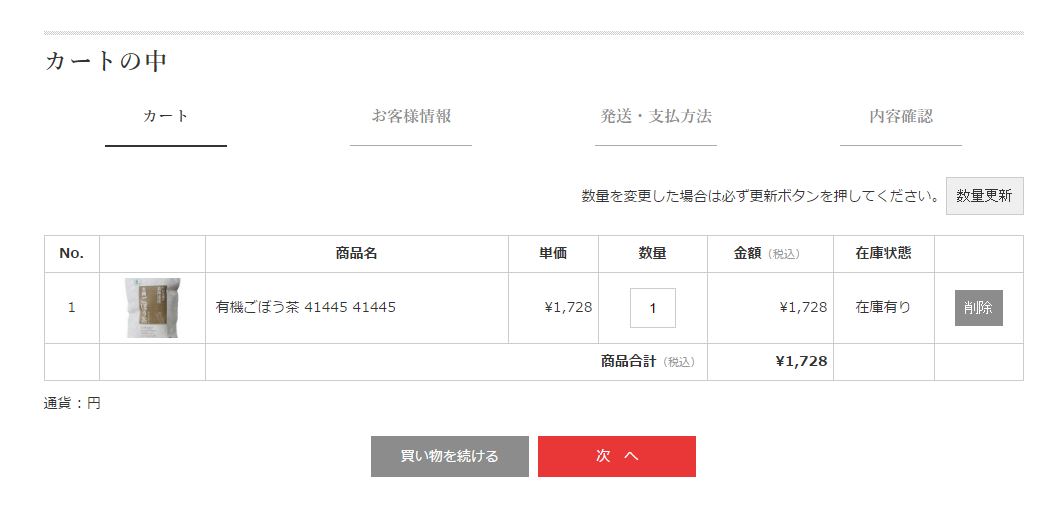Switch to 内容確認 step tab
Screen dimensions: 1053x526
pos(901,117)
